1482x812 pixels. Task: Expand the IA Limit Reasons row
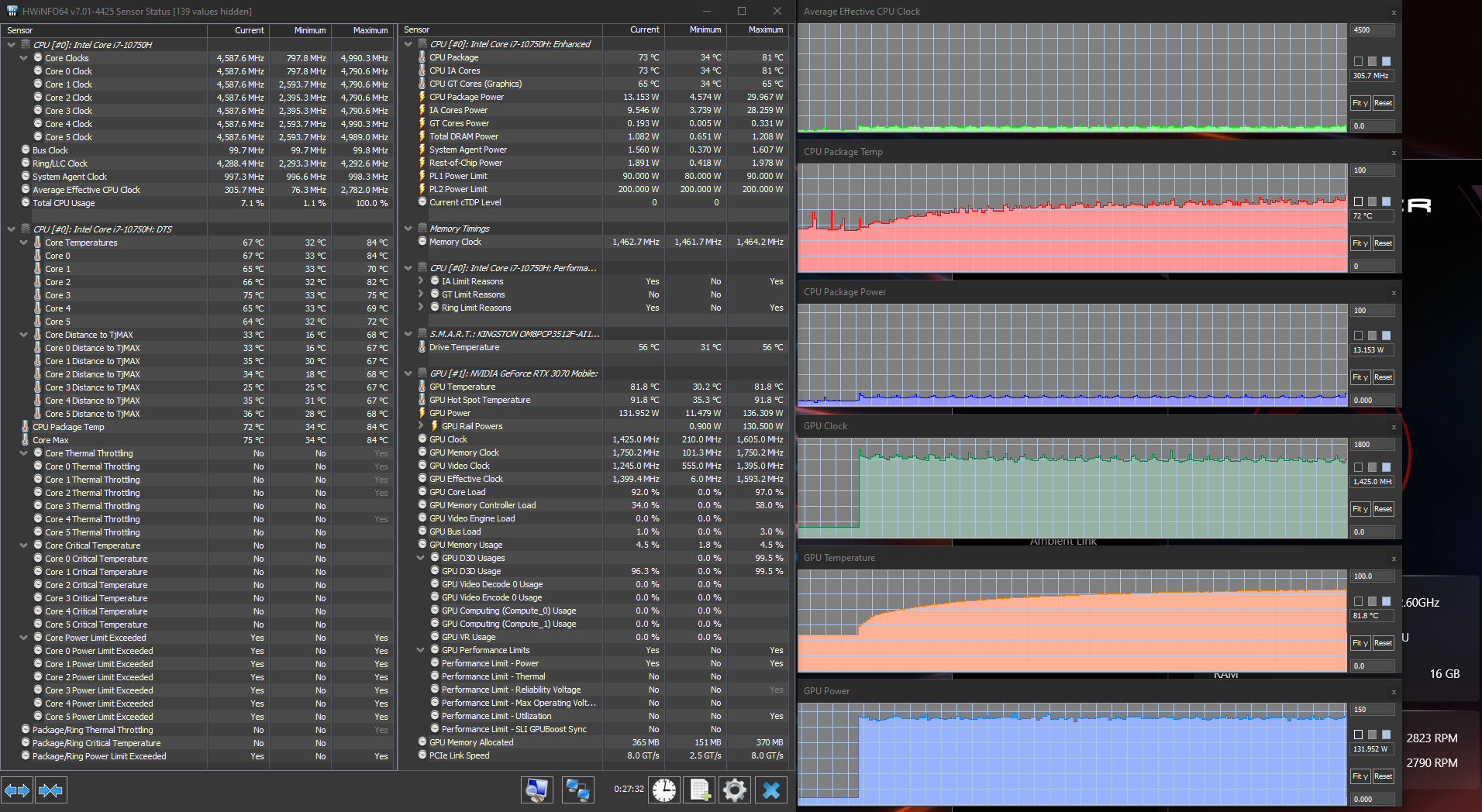coord(421,281)
